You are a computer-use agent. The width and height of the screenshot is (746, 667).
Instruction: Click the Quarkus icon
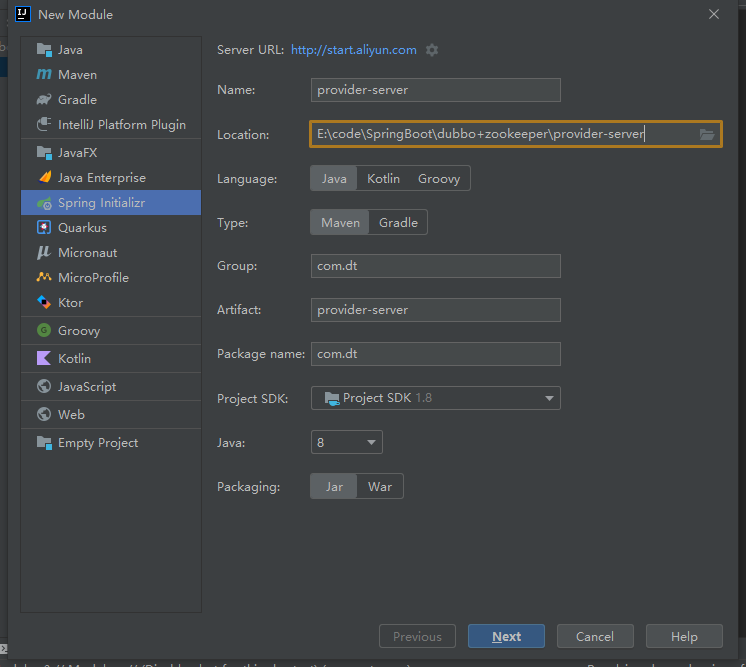click(x=44, y=227)
